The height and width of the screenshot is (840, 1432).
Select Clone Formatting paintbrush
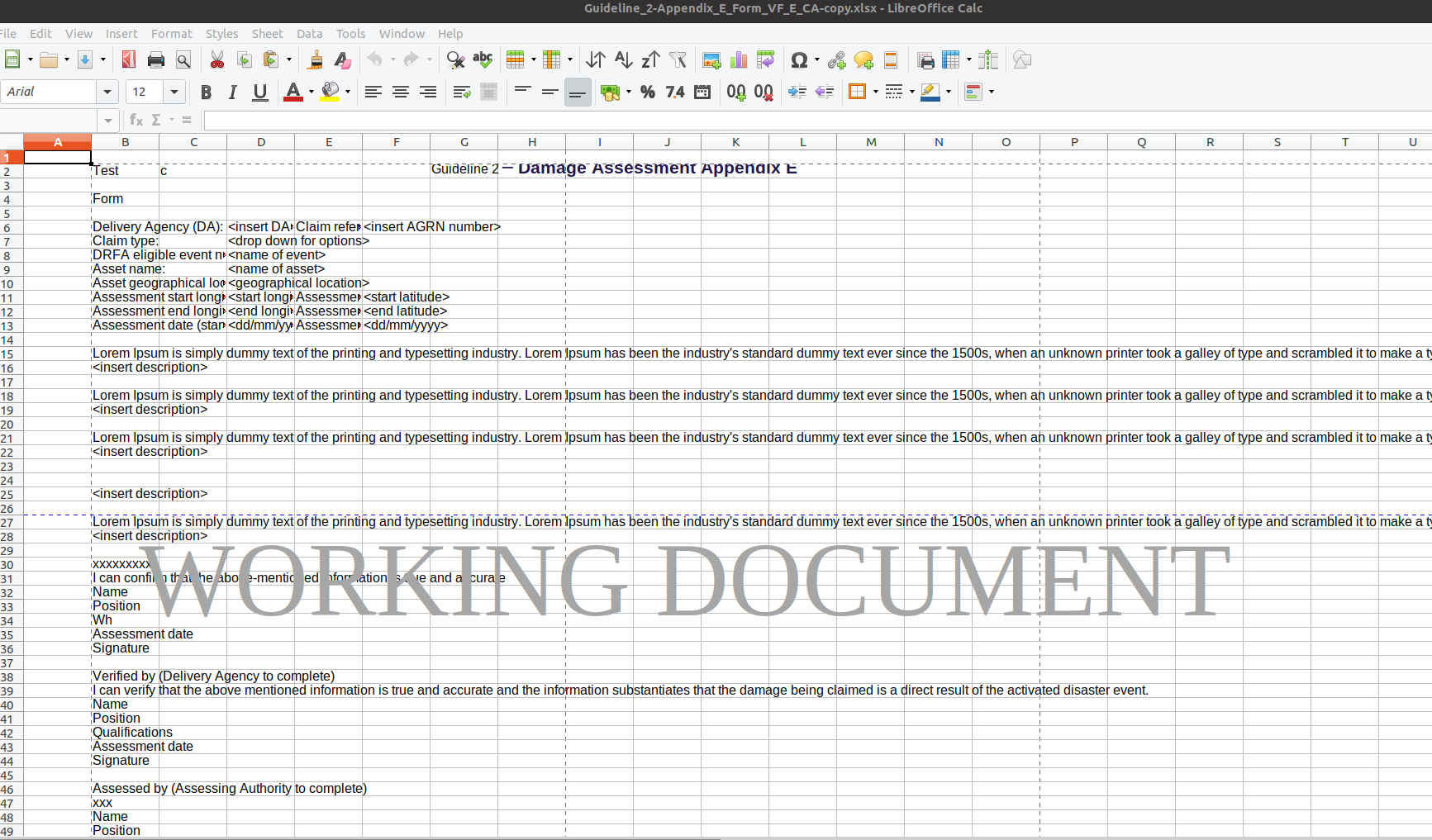(x=315, y=59)
